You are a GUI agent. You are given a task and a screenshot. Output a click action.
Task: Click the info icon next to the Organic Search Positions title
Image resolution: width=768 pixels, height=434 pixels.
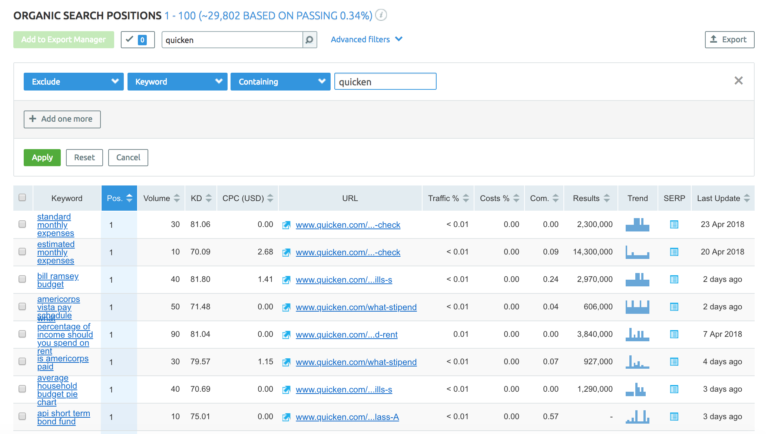[x=381, y=15]
